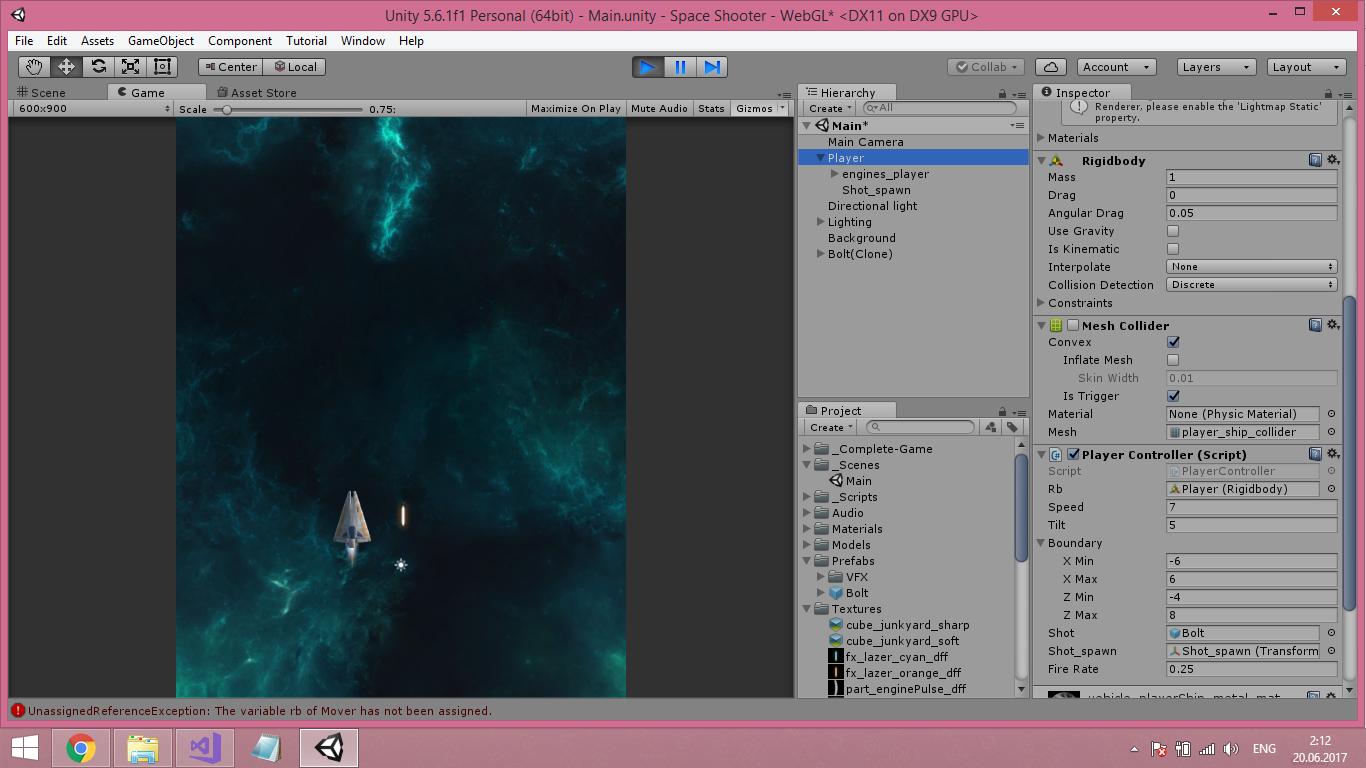Select the Move tool in toolbar
This screenshot has height=768, width=1366.
click(66, 67)
